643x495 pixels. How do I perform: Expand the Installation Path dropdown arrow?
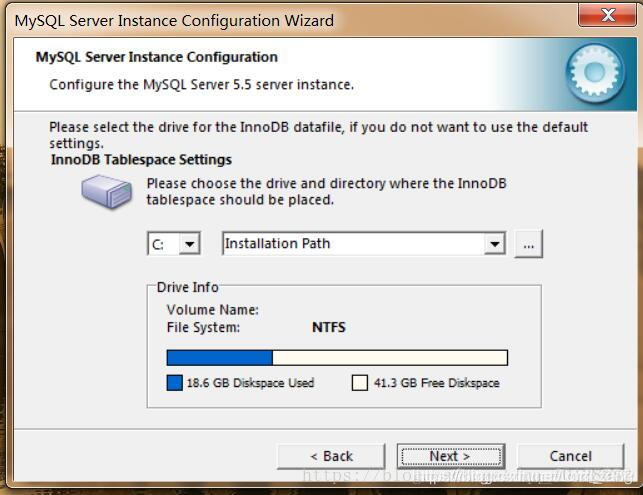point(495,244)
